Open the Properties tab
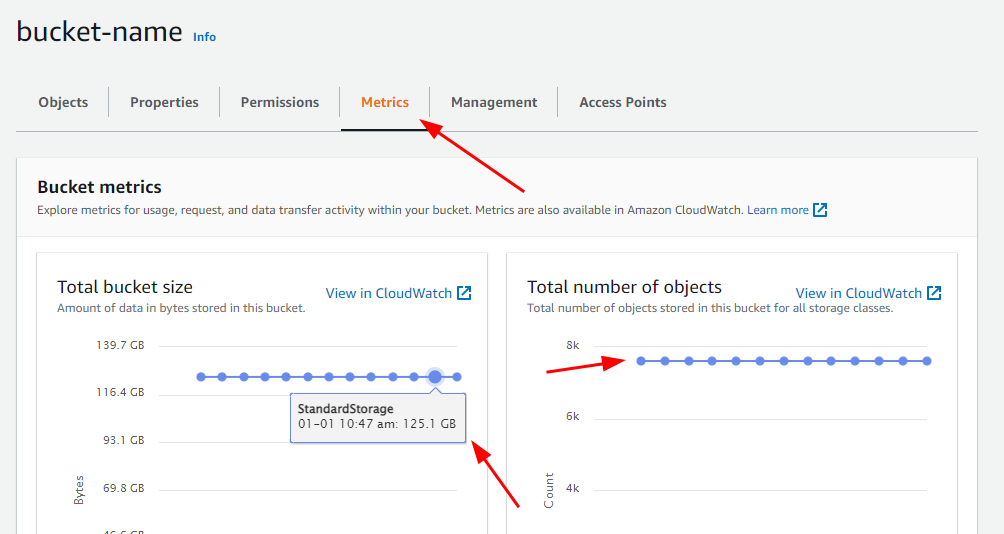The height and width of the screenshot is (534, 1004). (164, 102)
